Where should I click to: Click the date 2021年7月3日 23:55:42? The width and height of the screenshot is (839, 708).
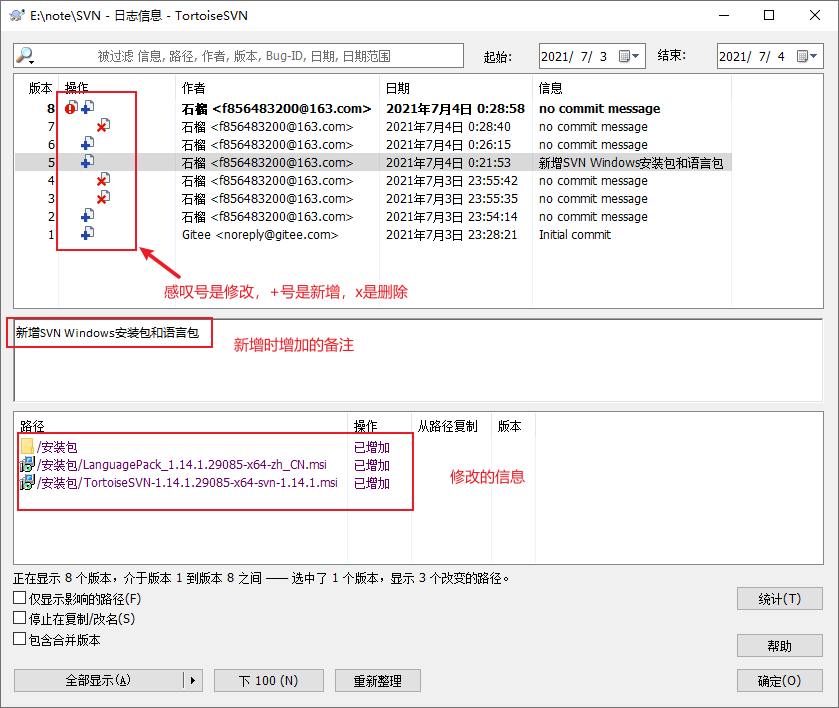[452, 181]
